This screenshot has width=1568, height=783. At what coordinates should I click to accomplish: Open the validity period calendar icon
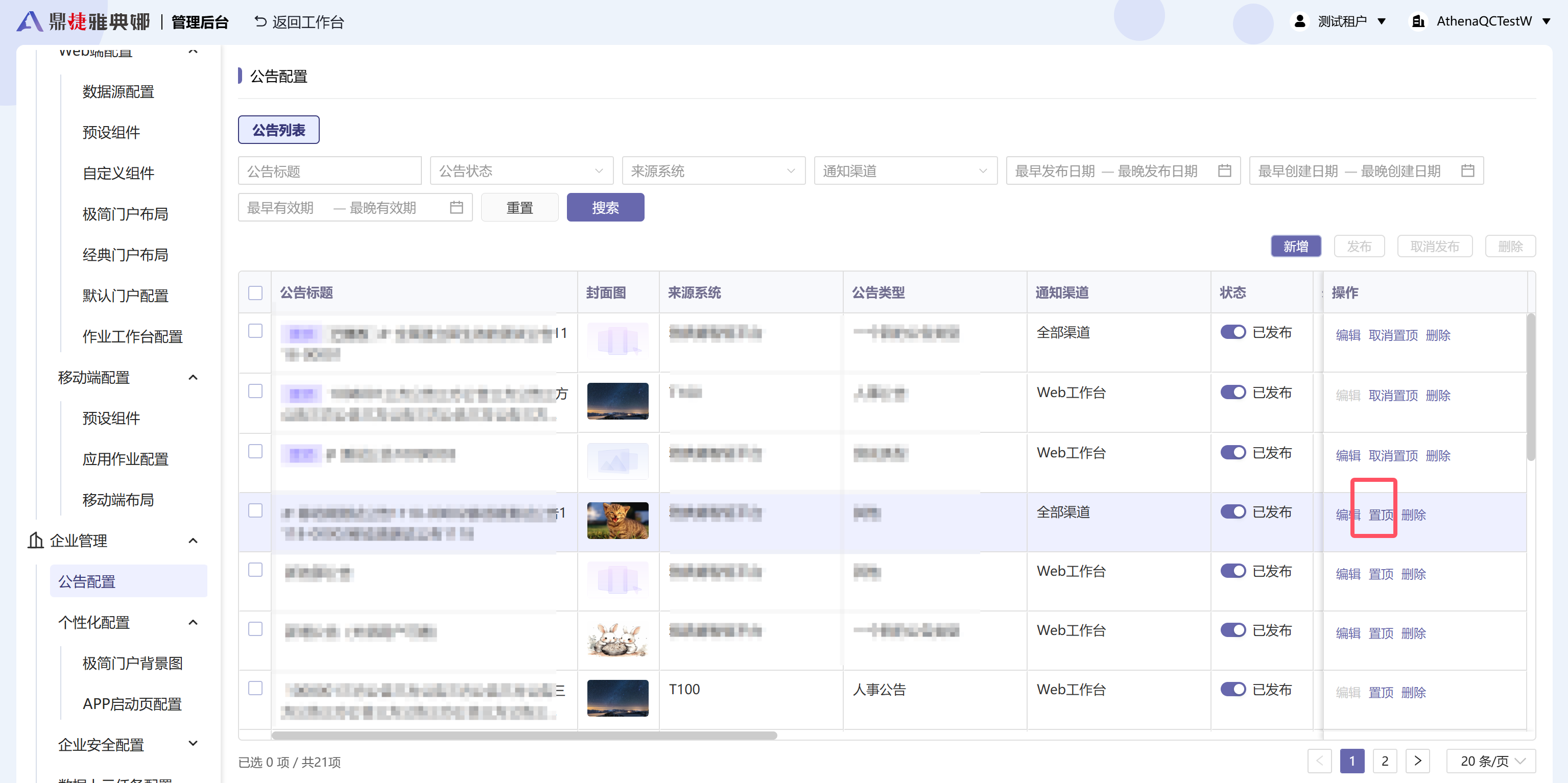[457, 207]
